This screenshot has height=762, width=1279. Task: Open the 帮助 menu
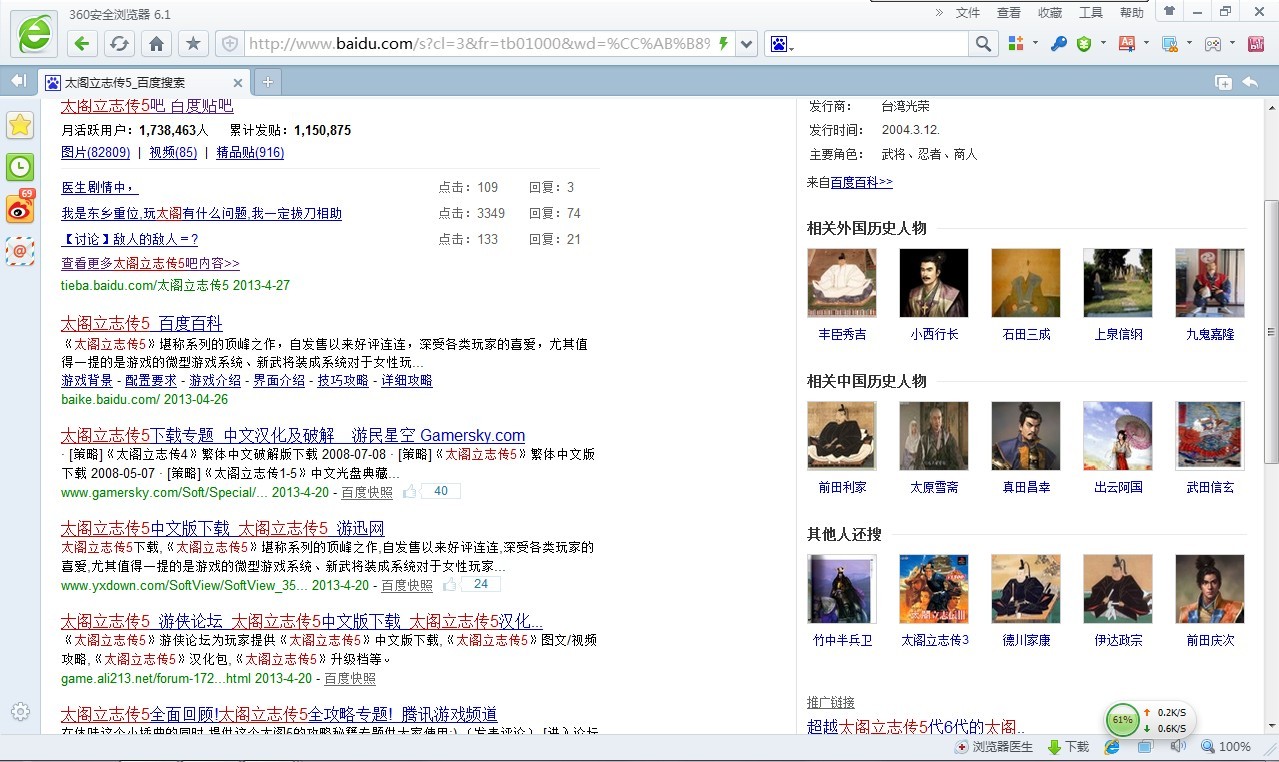pos(1132,13)
